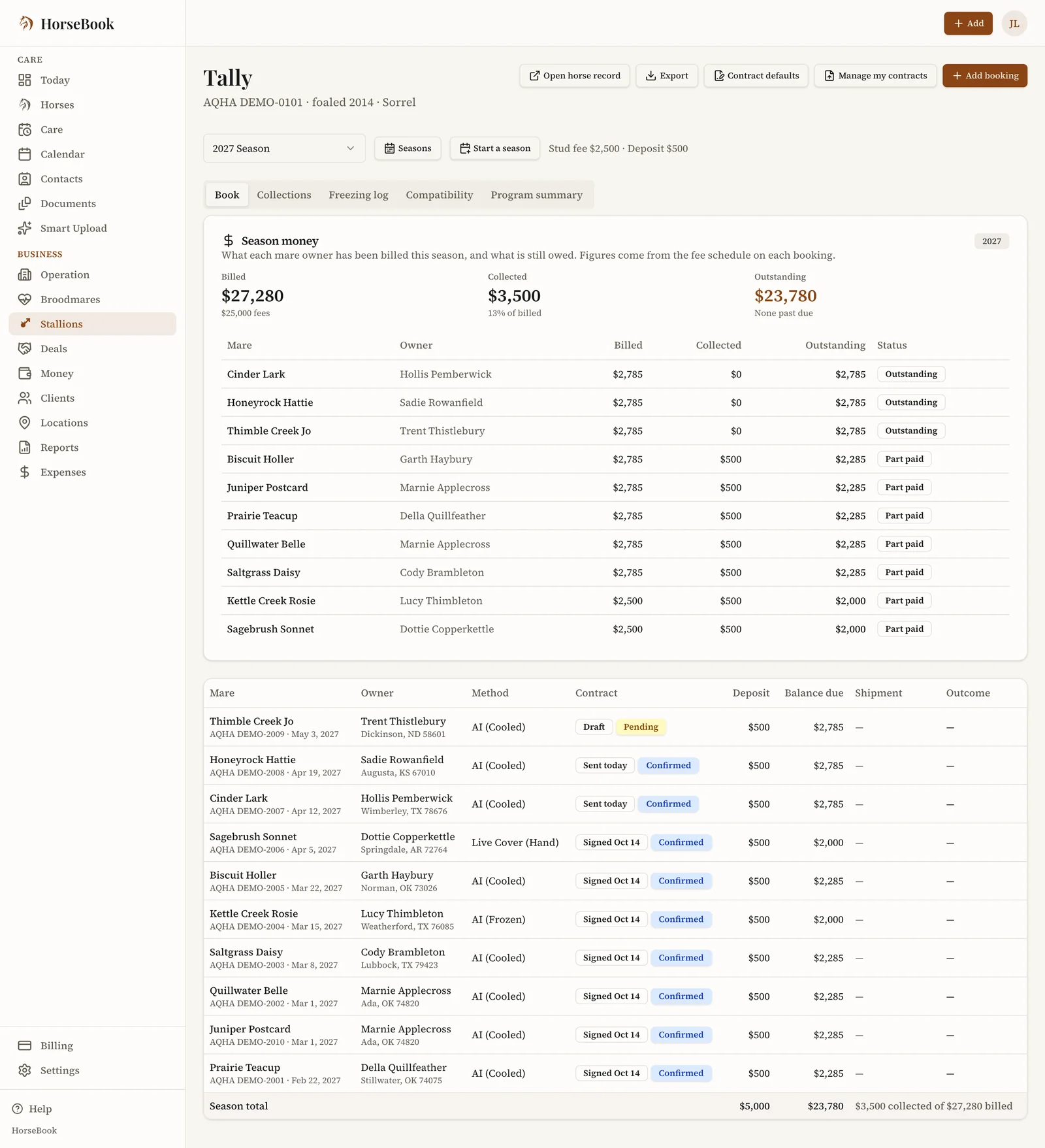Screen dimensions: 1045x1148
Task: Open Contract defaults
Action: [756, 76]
